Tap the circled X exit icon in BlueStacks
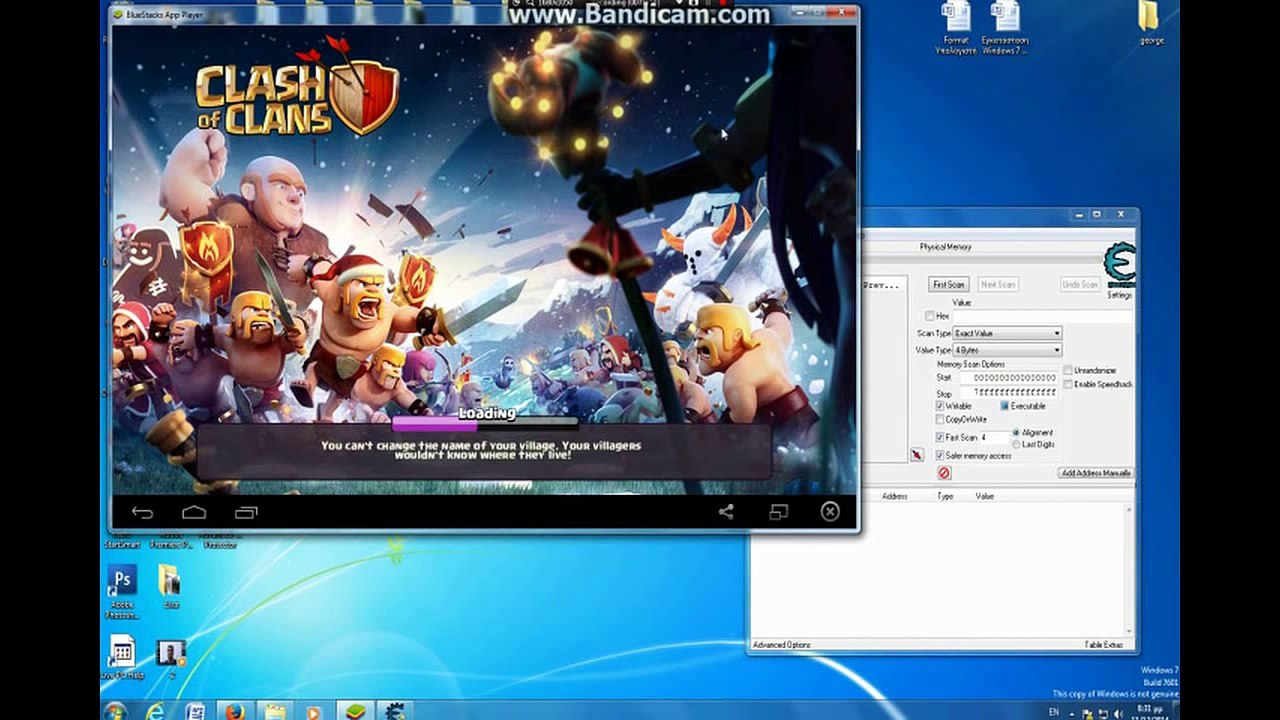The width and height of the screenshot is (1280, 720). click(830, 512)
